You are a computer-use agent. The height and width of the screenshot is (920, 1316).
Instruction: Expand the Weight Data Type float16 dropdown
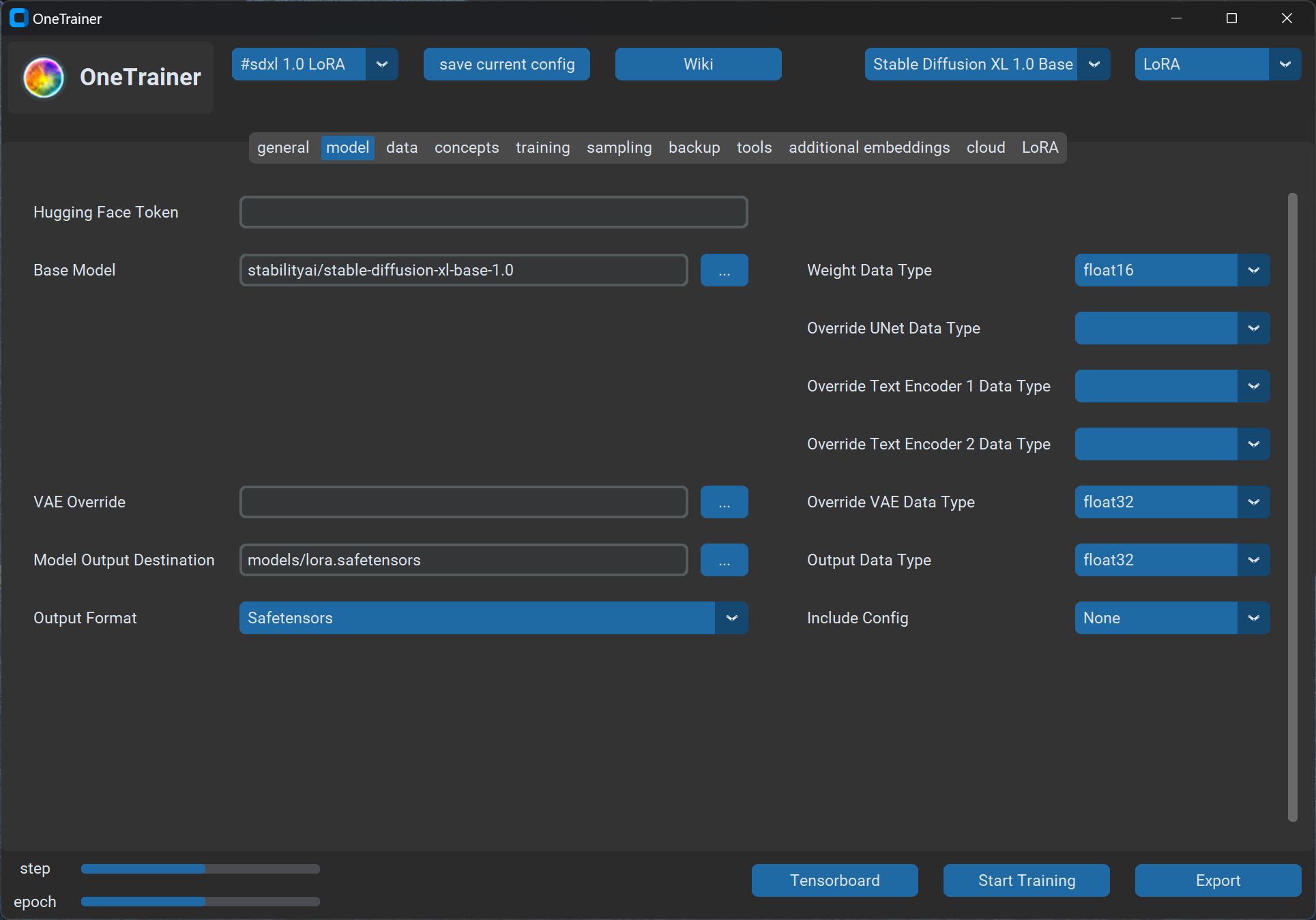click(1253, 270)
